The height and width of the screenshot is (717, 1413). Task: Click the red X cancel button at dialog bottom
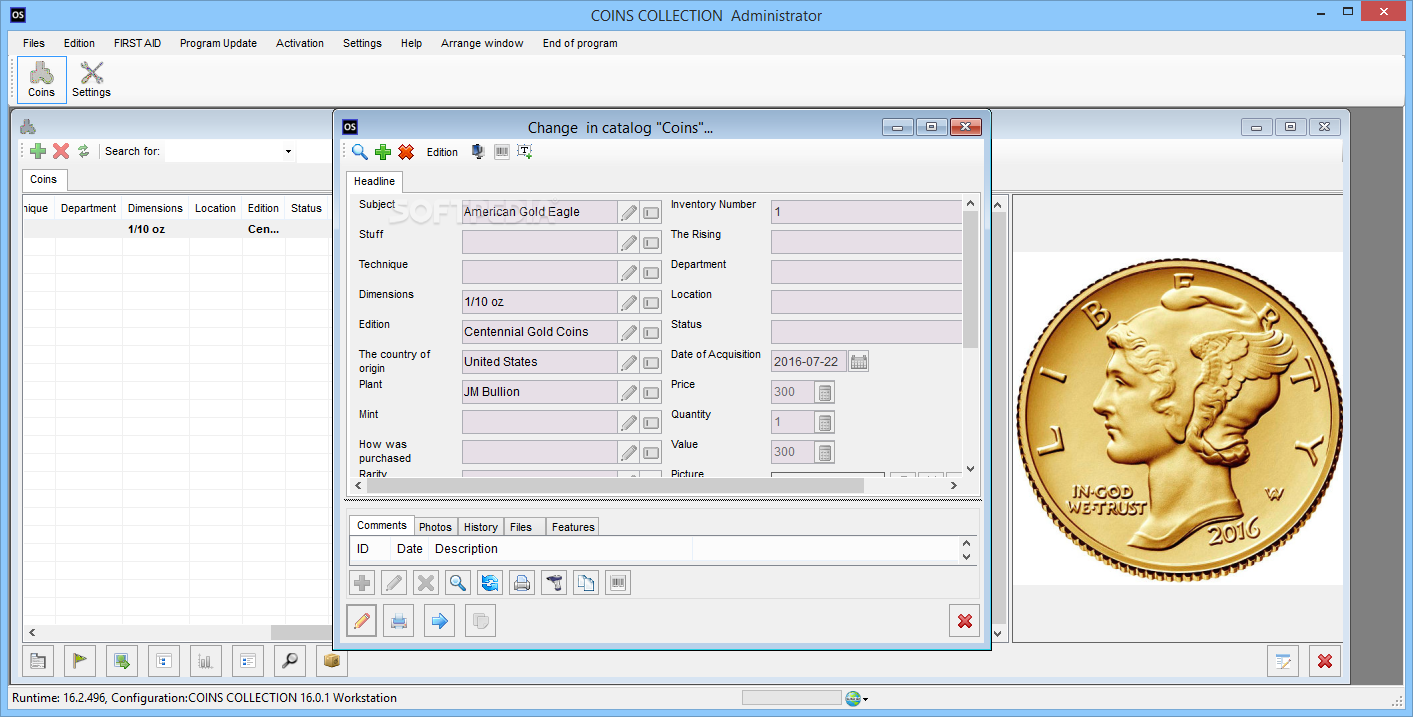click(x=964, y=621)
